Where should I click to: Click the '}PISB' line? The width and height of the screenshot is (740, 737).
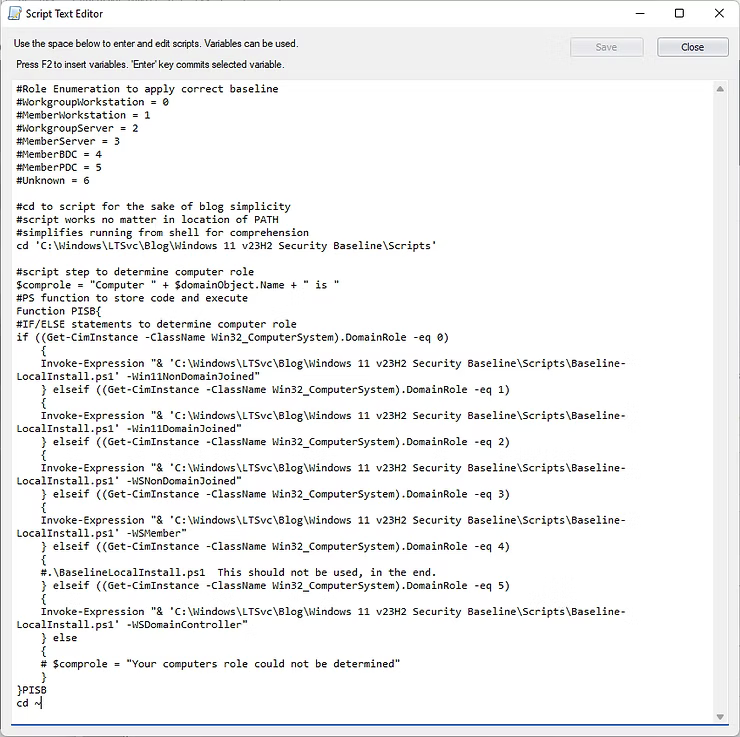coord(32,690)
